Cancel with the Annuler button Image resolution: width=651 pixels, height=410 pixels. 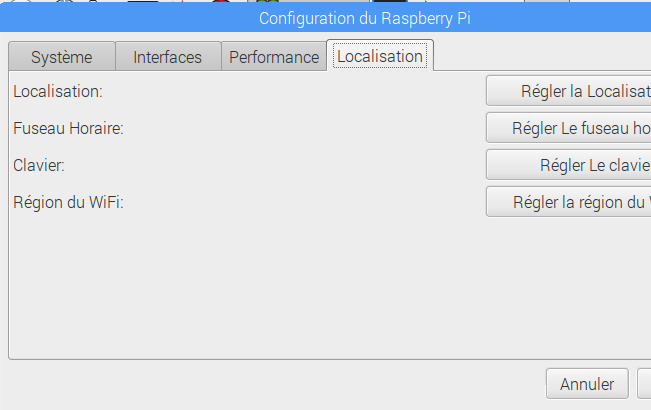tap(587, 384)
